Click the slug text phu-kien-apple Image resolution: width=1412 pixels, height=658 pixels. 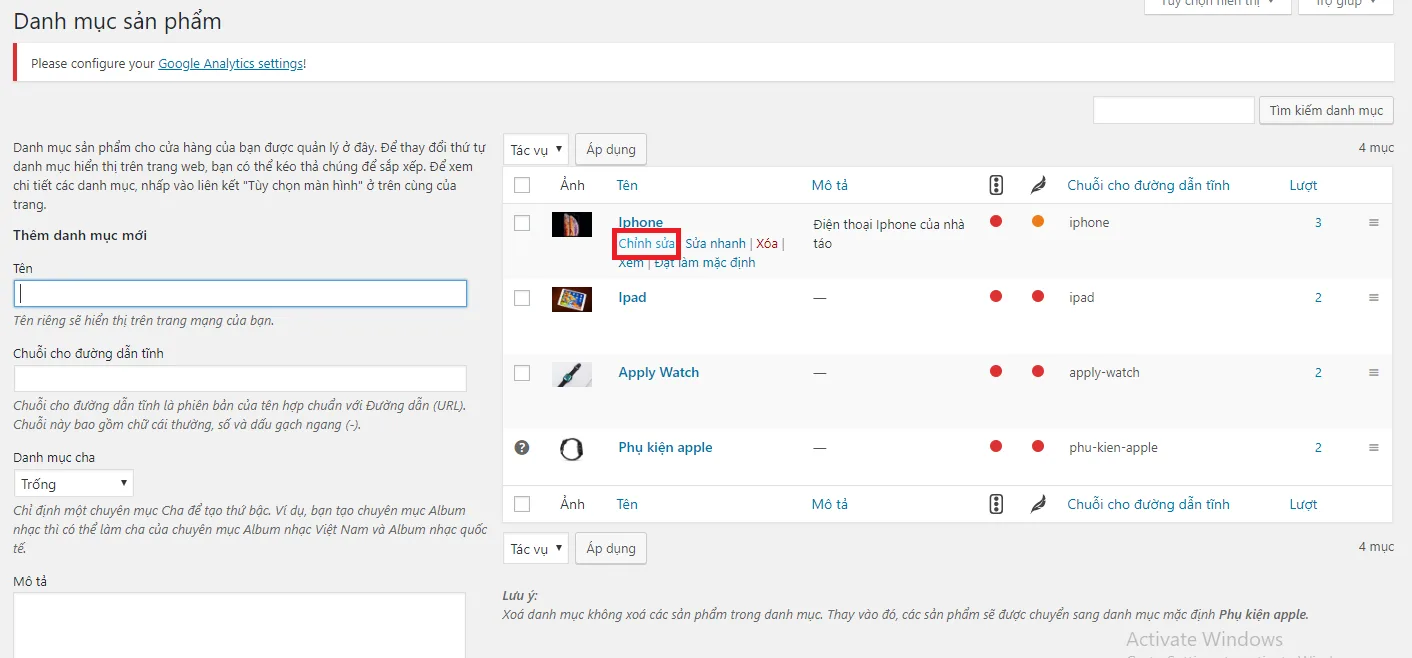click(x=1113, y=448)
